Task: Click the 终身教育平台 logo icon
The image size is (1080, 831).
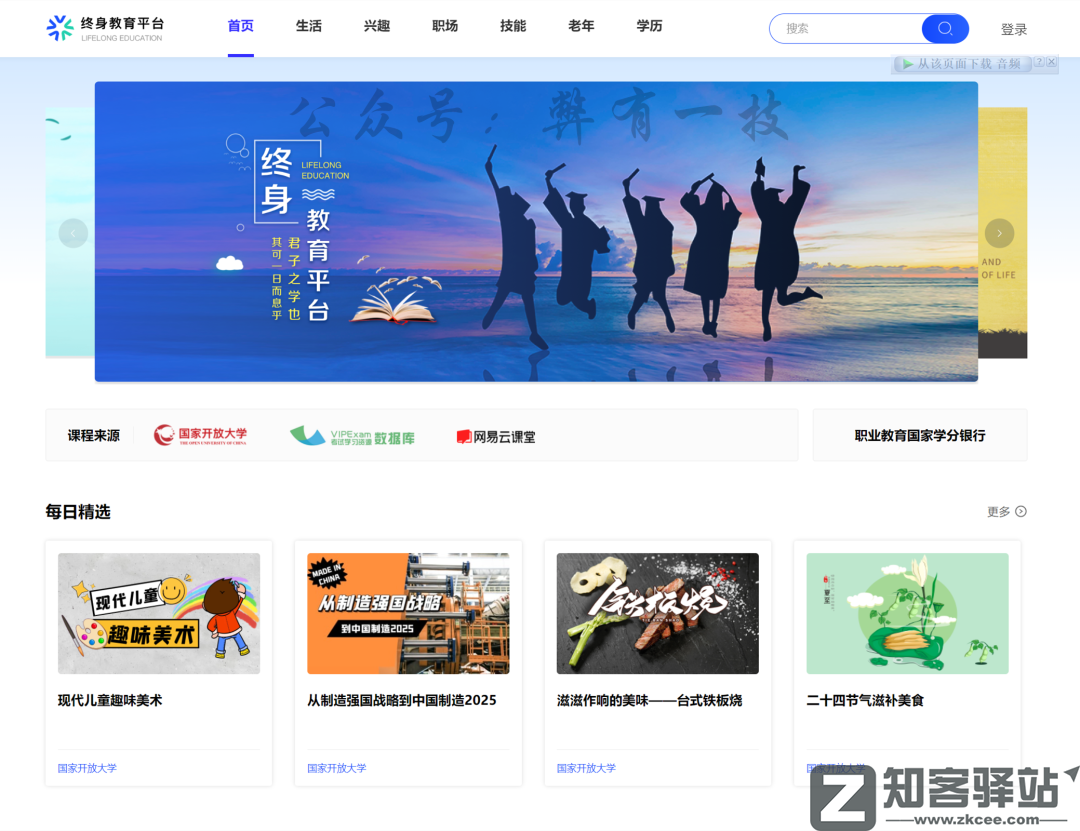Action: (58, 28)
